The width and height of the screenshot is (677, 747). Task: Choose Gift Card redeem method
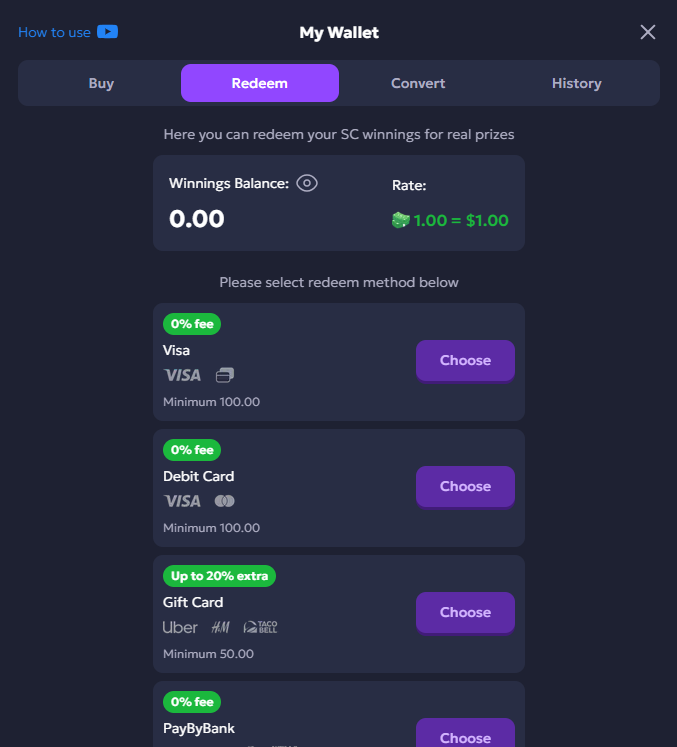465,612
